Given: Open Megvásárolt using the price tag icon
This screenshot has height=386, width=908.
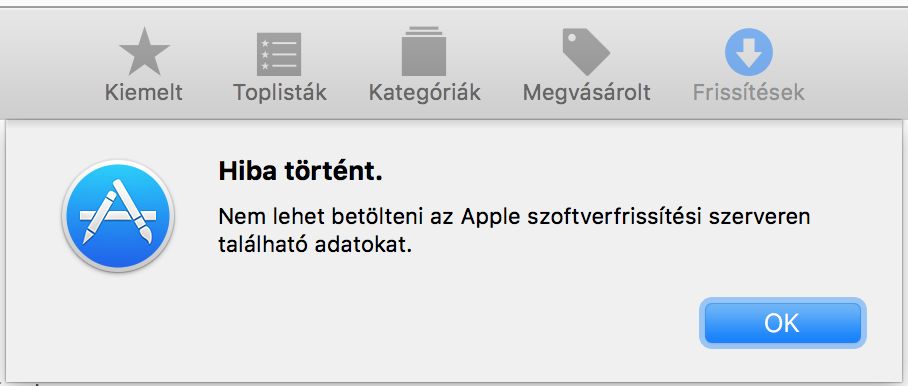Looking at the screenshot, I should tap(585, 52).
